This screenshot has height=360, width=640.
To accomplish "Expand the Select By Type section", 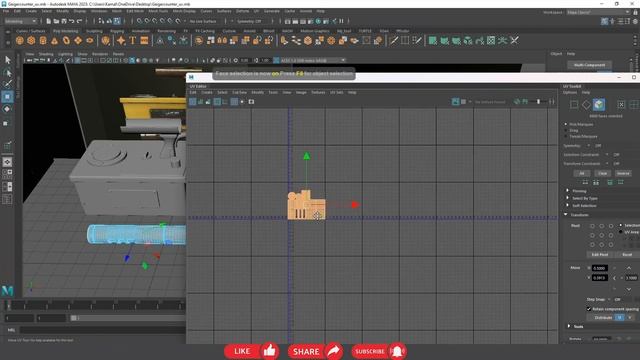I will pyautogui.click(x=568, y=198).
